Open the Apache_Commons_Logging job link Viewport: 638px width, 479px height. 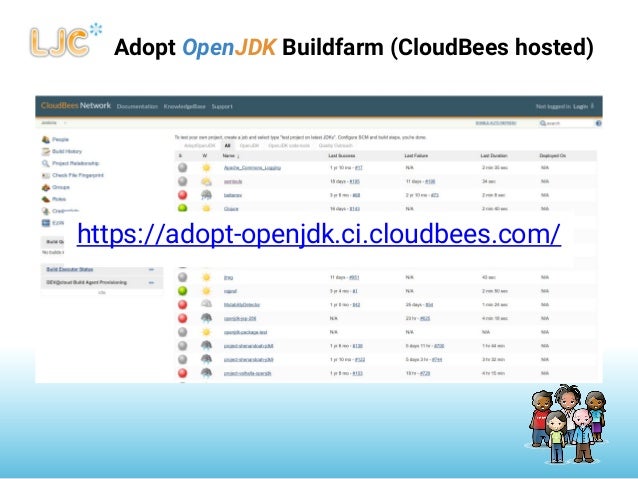coord(252,168)
